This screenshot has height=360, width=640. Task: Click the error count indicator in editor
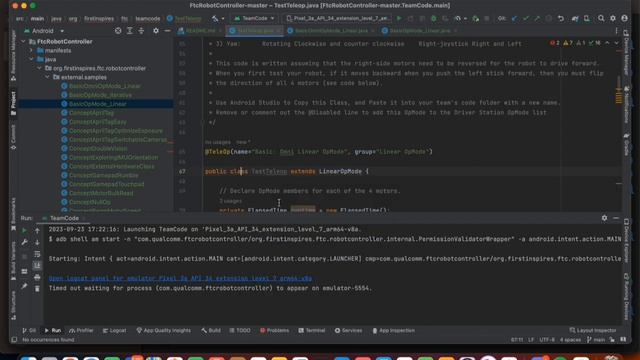click(555, 43)
